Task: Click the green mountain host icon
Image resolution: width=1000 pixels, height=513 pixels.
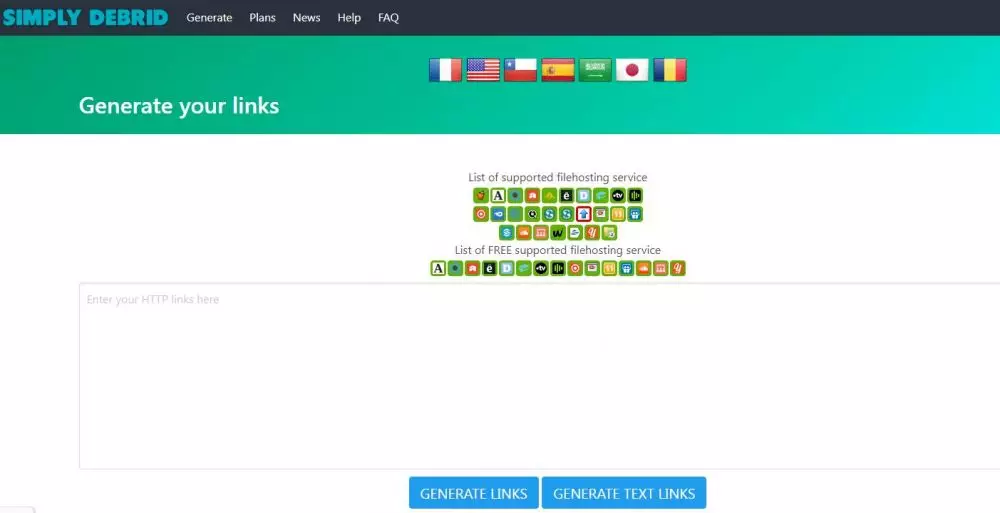Action: [549, 195]
